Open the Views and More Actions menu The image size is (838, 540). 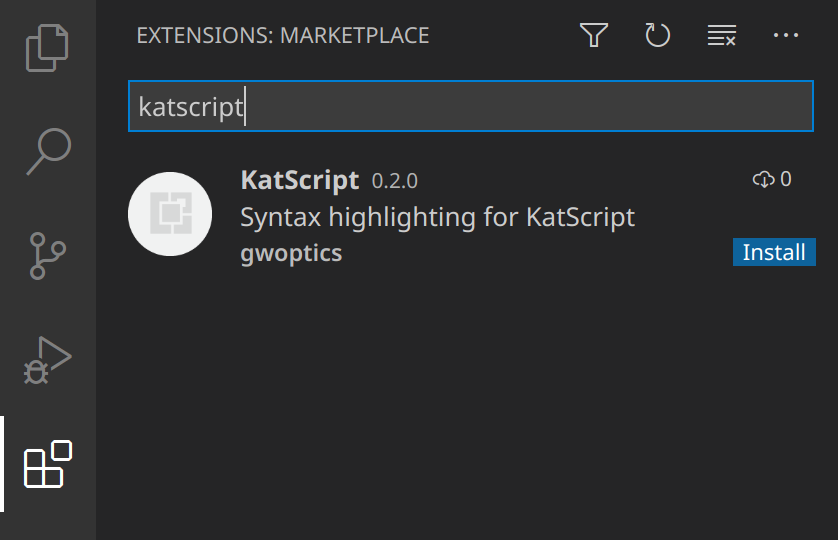pyautogui.click(x=786, y=36)
